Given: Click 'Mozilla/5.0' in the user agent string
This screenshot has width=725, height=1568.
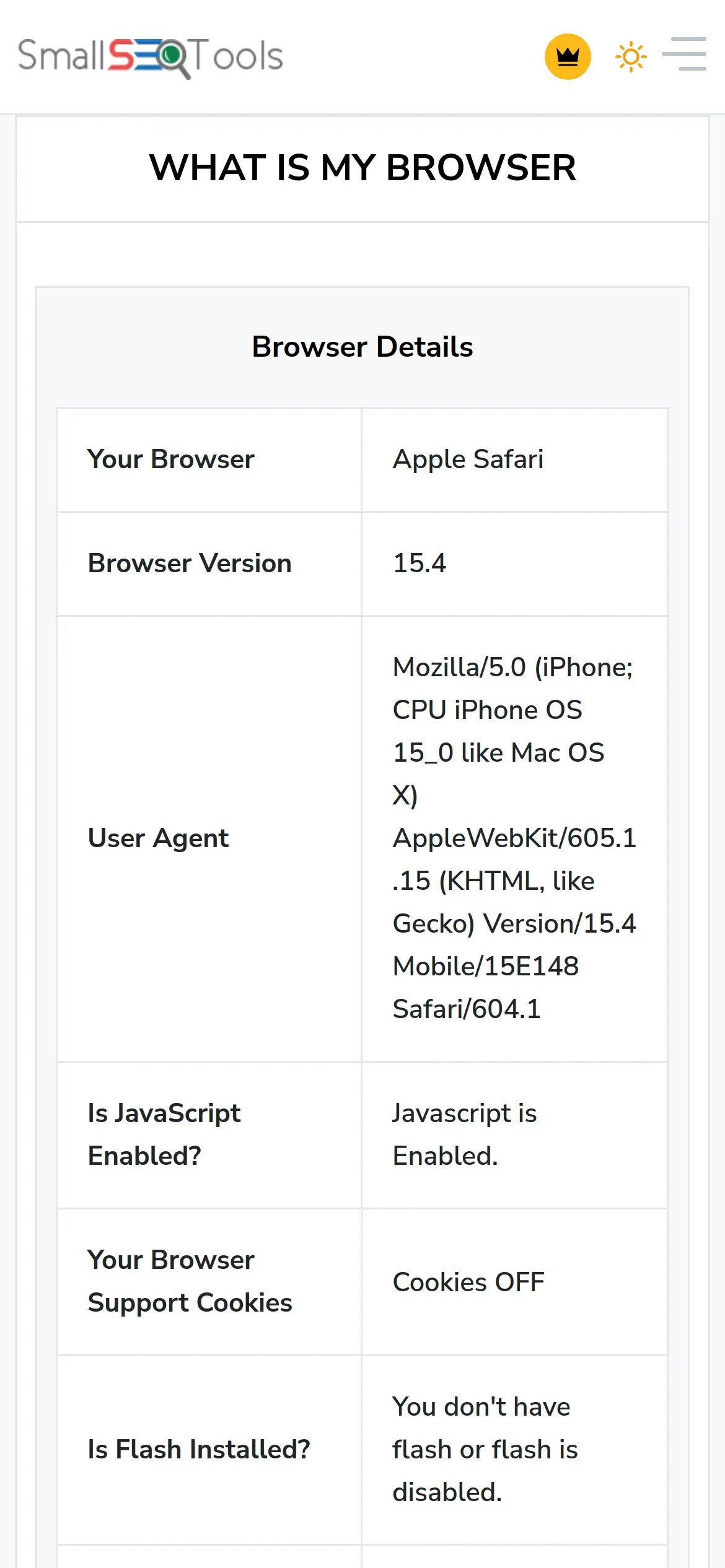Looking at the screenshot, I should [x=459, y=668].
